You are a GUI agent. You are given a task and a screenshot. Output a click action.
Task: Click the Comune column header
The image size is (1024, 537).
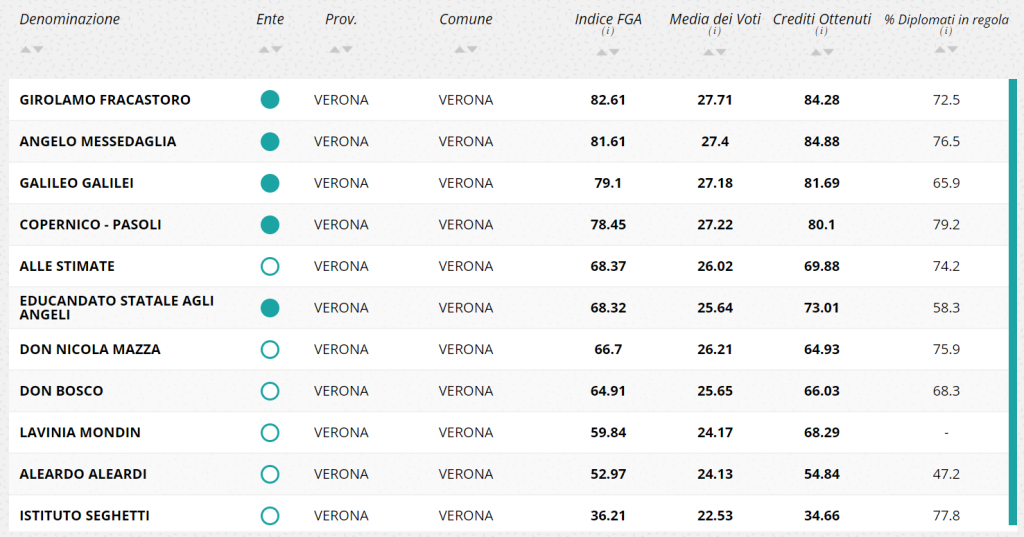coord(466,20)
